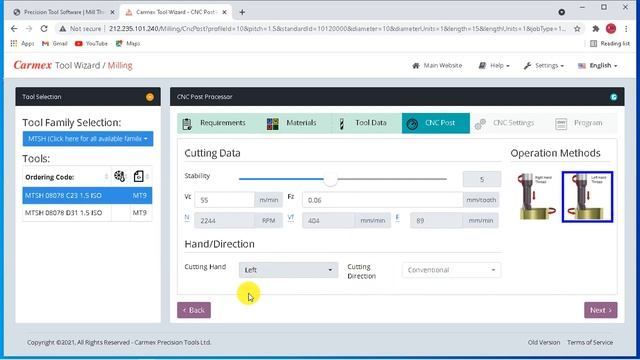Close the Carmex Tool Wizard browser tab

pyautogui.click(x=224, y=12)
